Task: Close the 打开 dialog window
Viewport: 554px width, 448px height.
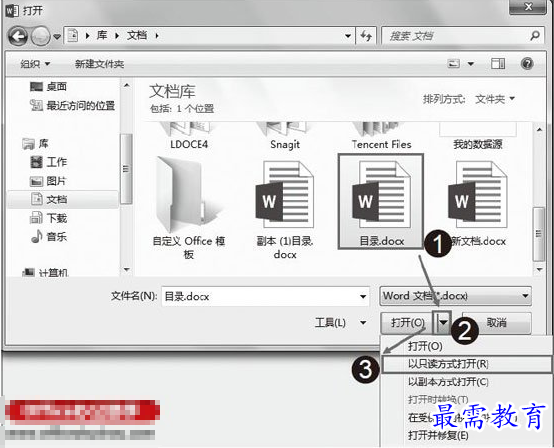Action: (528, 7)
